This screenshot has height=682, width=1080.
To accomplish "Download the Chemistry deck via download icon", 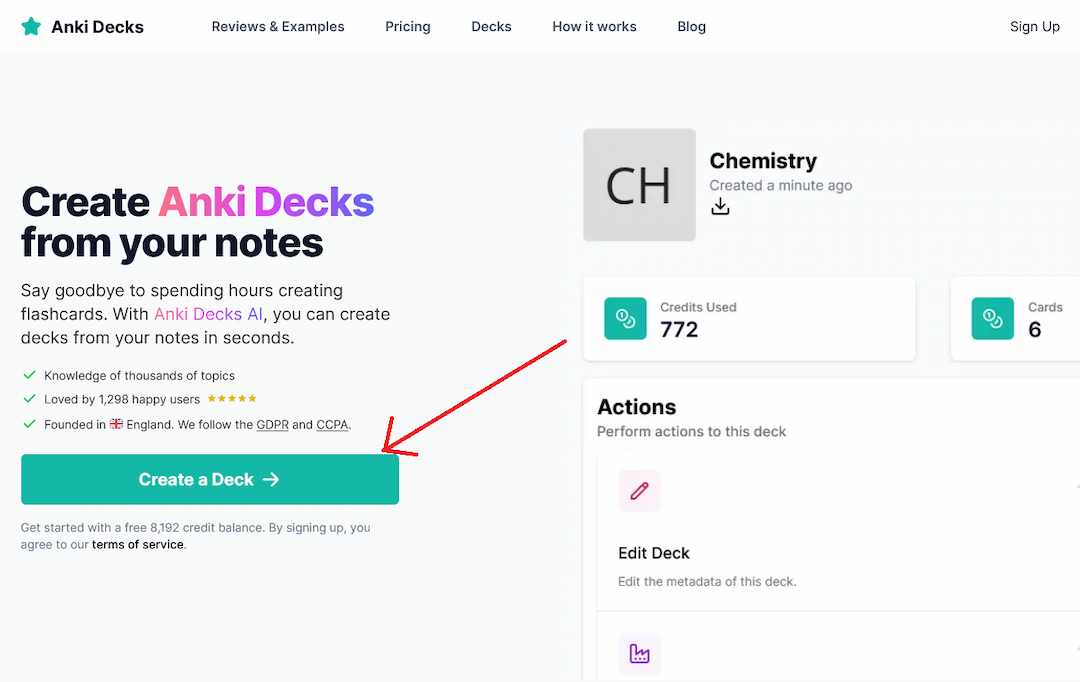I will pyautogui.click(x=720, y=206).
